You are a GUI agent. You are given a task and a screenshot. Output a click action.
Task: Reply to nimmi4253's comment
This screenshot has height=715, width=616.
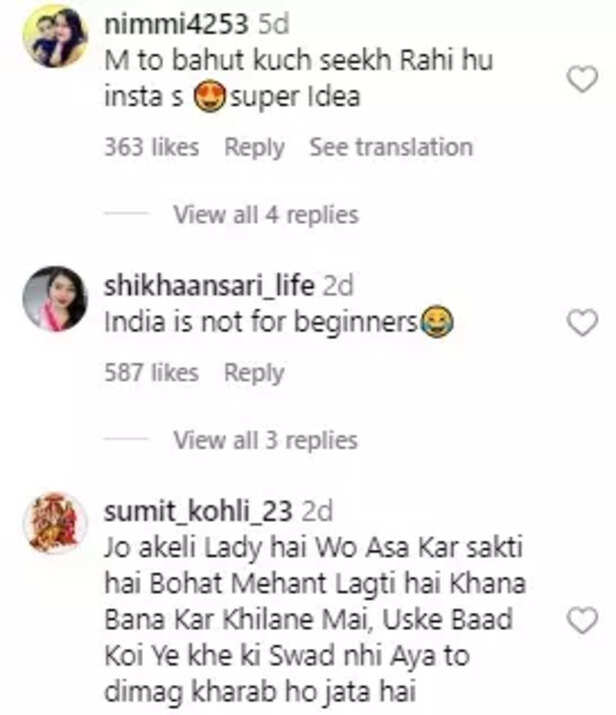(x=254, y=147)
